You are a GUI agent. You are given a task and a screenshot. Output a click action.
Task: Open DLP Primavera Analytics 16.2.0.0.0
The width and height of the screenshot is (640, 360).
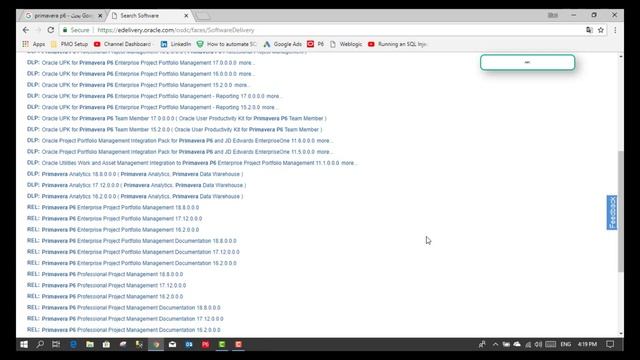click(135, 196)
